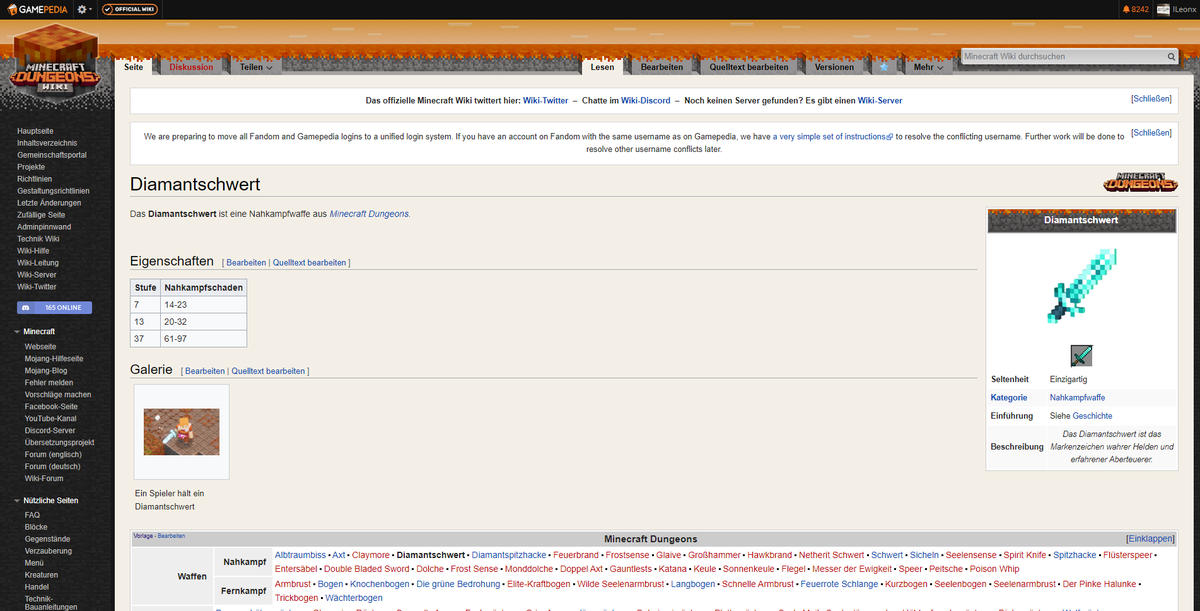Open the Diamantschwert gallery thumbnail
1200x611 pixels.
click(181, 431)
